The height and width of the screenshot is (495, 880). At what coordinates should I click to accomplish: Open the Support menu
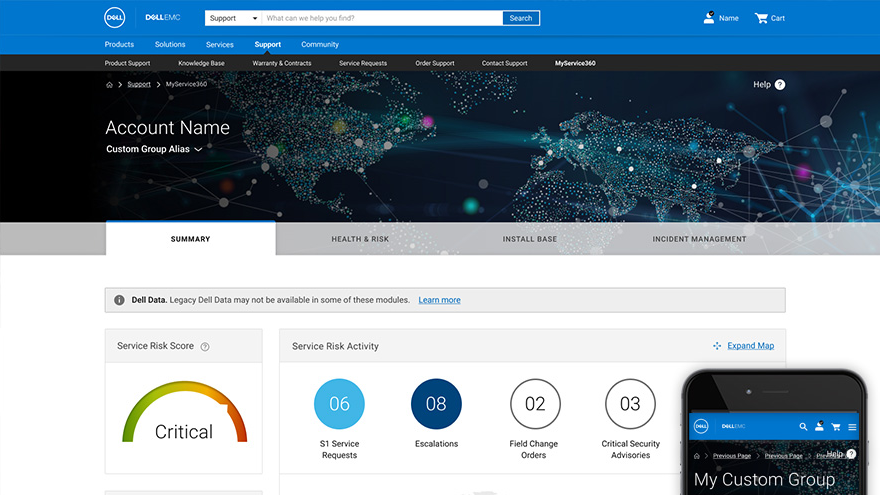268,44
